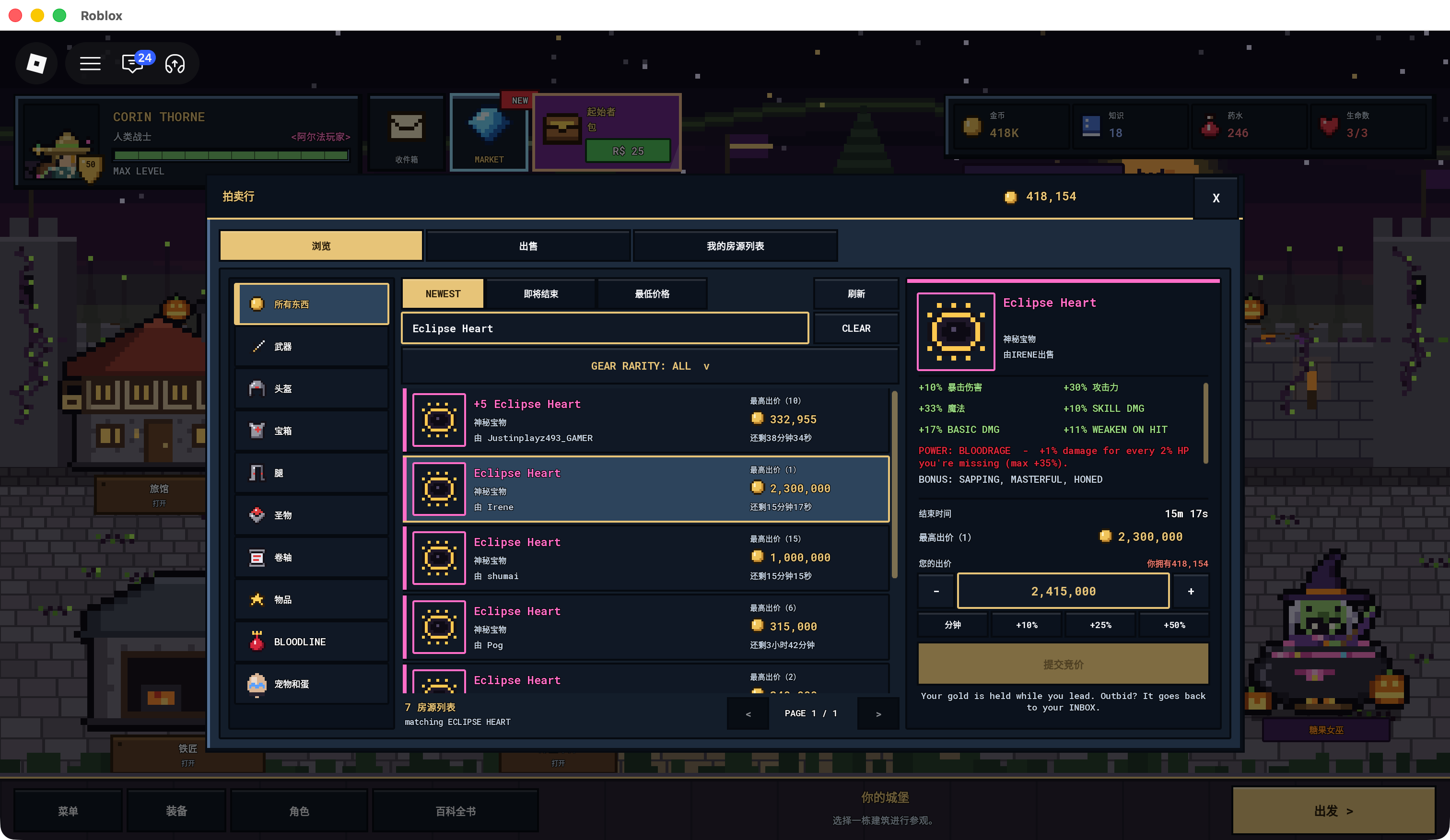Click the item stats scrollbar
The width and height of the screenshot is (1450, 840).
[1205, 423]
